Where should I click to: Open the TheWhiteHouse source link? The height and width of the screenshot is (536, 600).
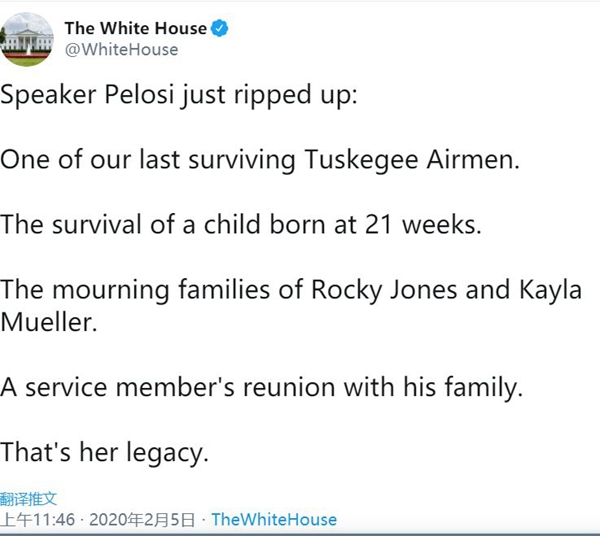[x=274, y=519]
